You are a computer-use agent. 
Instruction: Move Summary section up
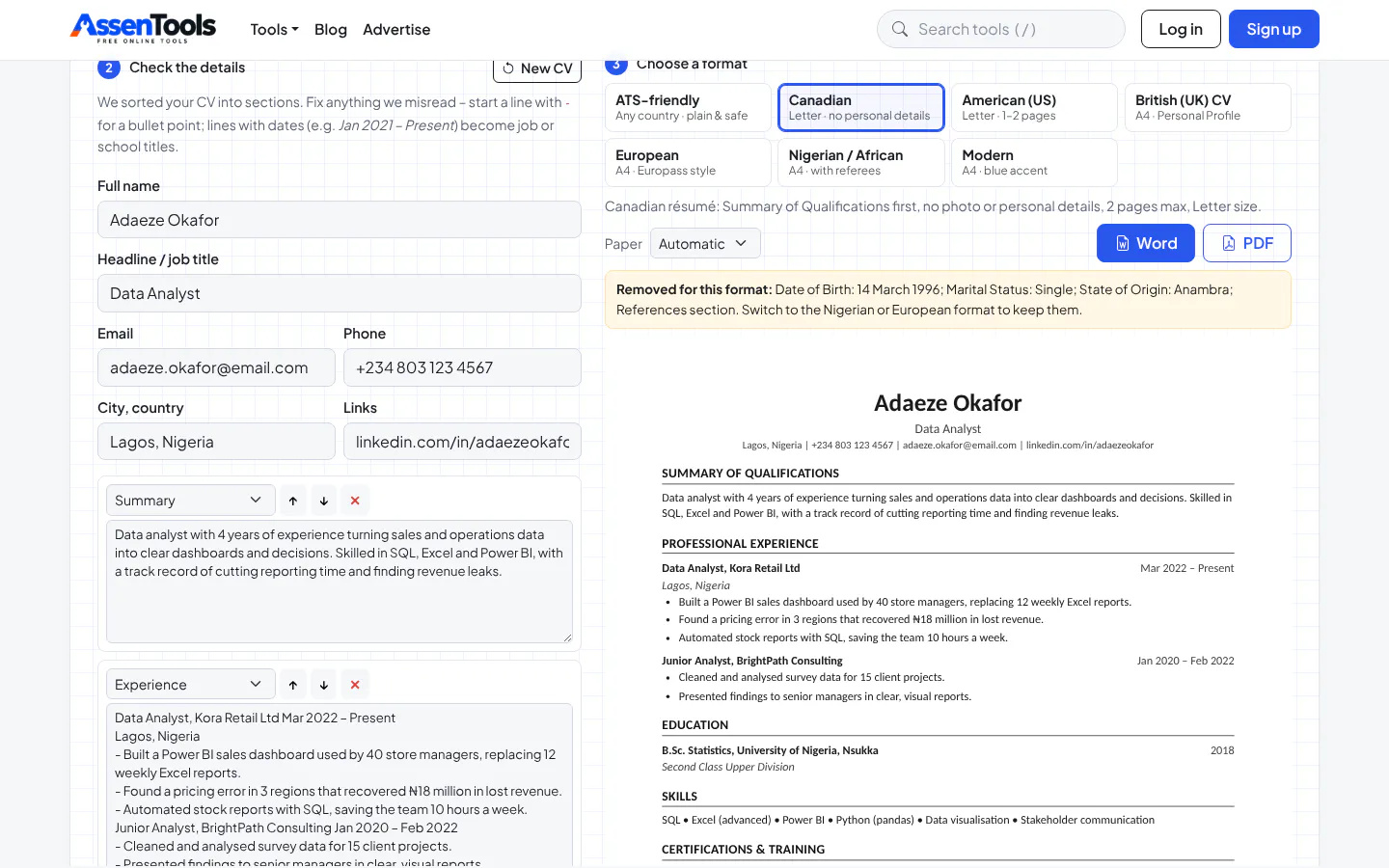(x=293, y=501)
